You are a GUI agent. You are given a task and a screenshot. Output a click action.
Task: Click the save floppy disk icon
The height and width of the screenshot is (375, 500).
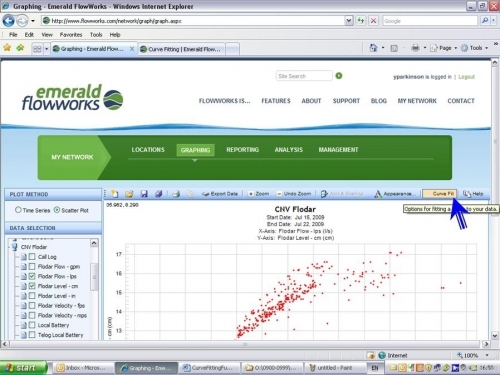(x=144, y=194)
